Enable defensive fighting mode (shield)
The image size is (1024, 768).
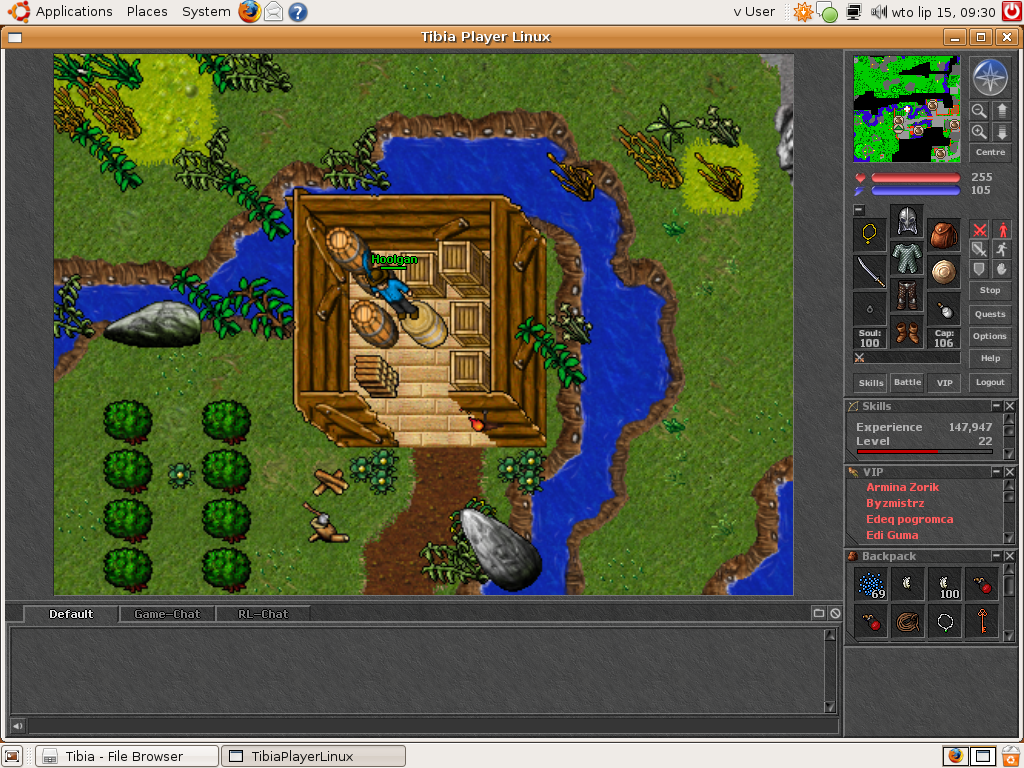point(980,269)
